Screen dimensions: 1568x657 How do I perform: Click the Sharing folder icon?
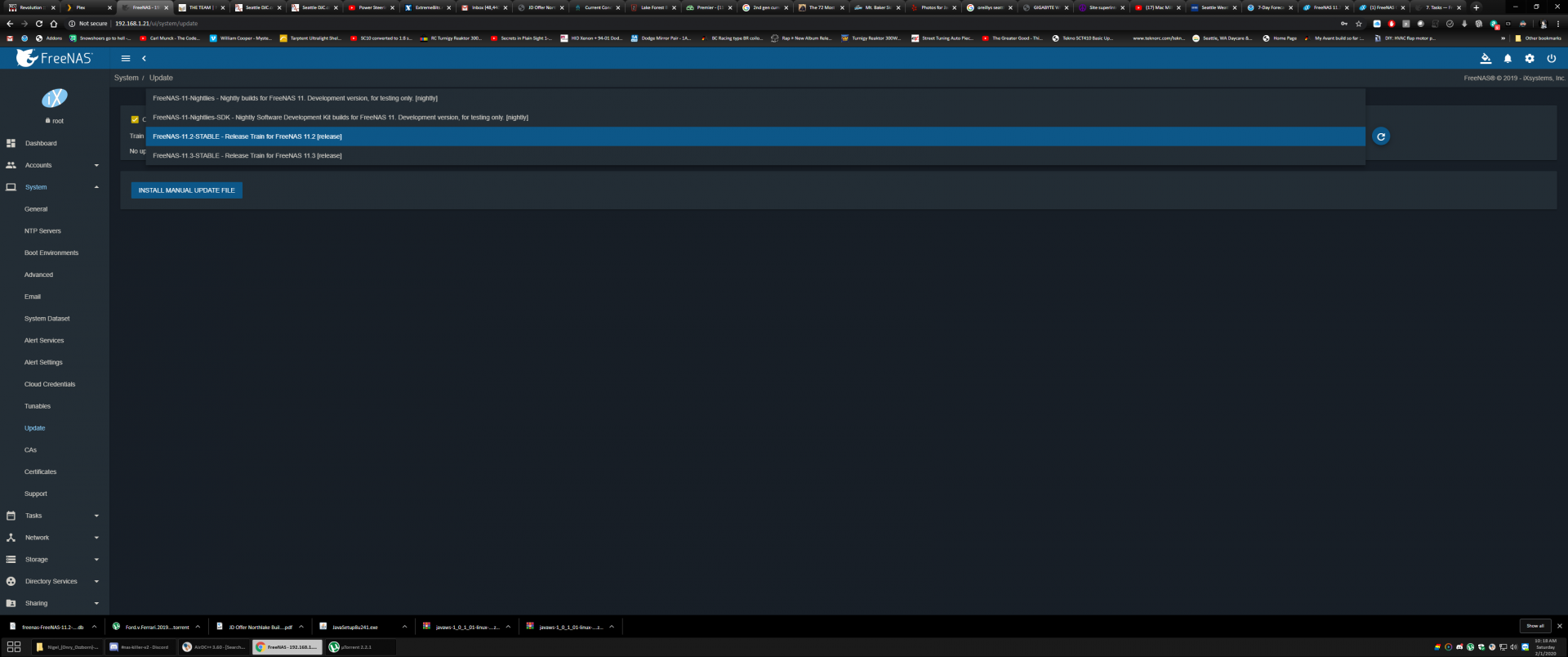[x=11, y=603]
